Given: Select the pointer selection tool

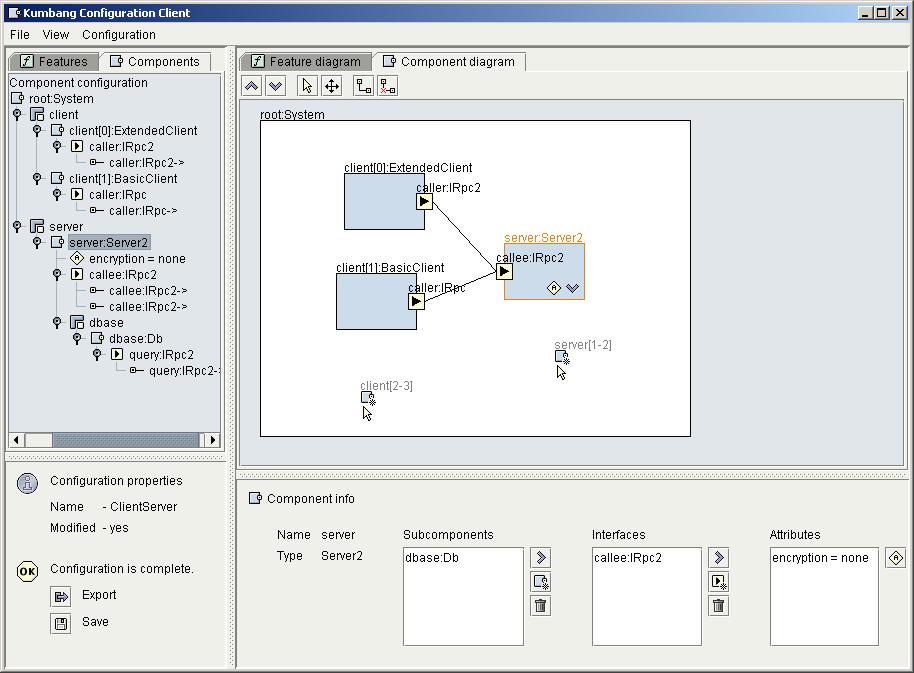Looking at the screenshot, I should coord(307,86).
